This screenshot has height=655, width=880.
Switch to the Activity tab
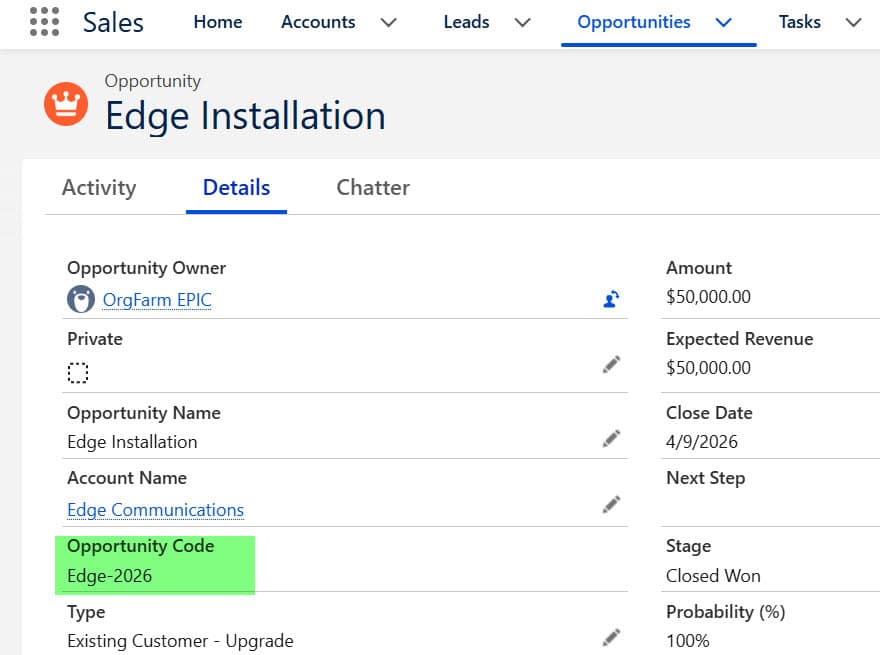click(99, 187)
